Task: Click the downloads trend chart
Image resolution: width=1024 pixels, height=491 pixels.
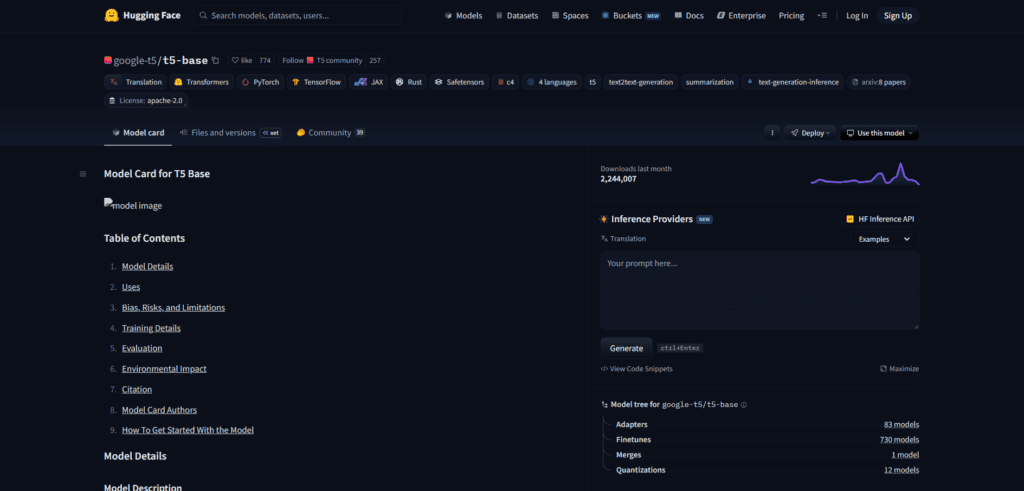Action: click(865, 174)
